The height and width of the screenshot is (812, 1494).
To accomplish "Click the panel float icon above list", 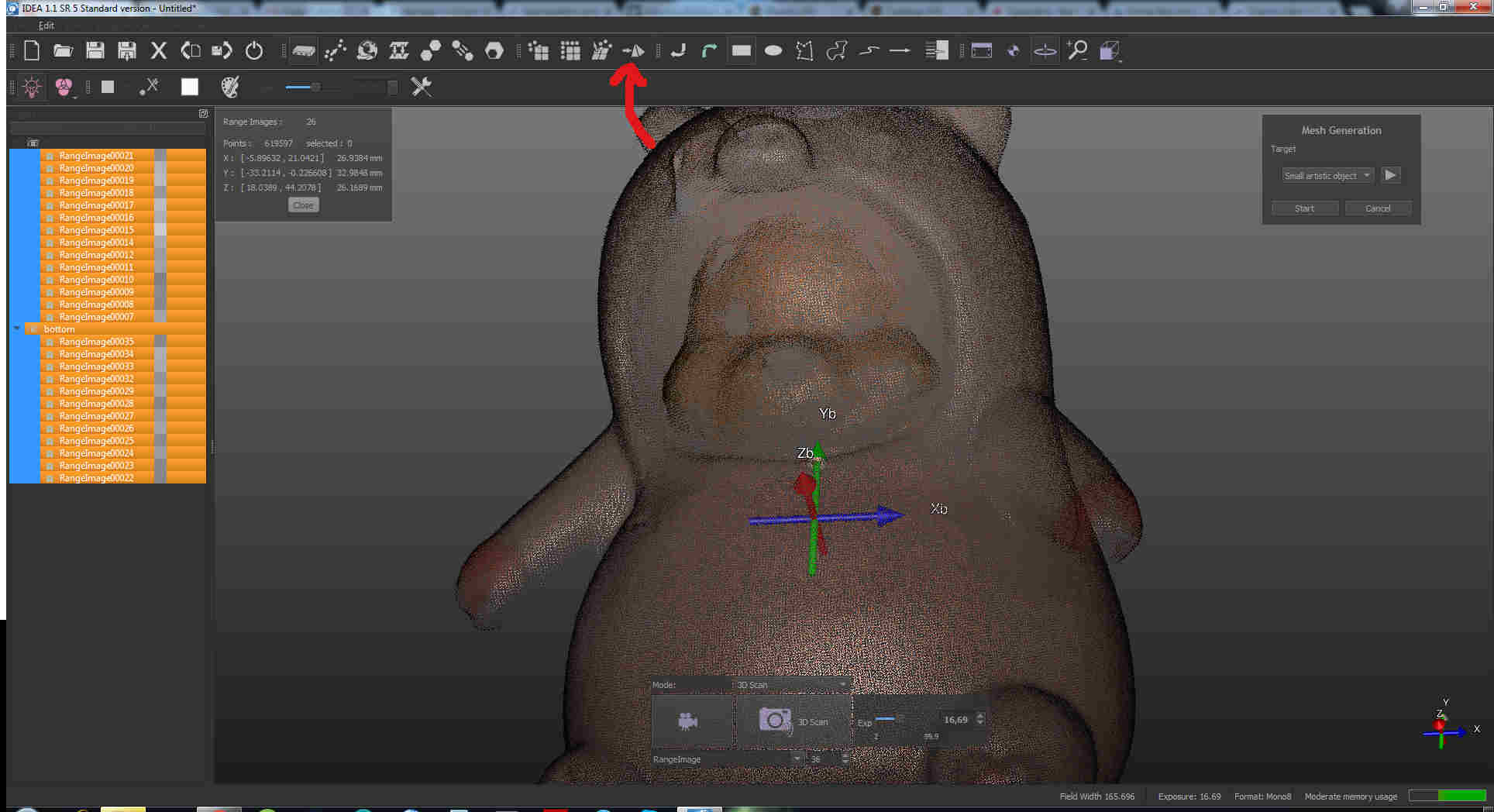I will point(203,114).
